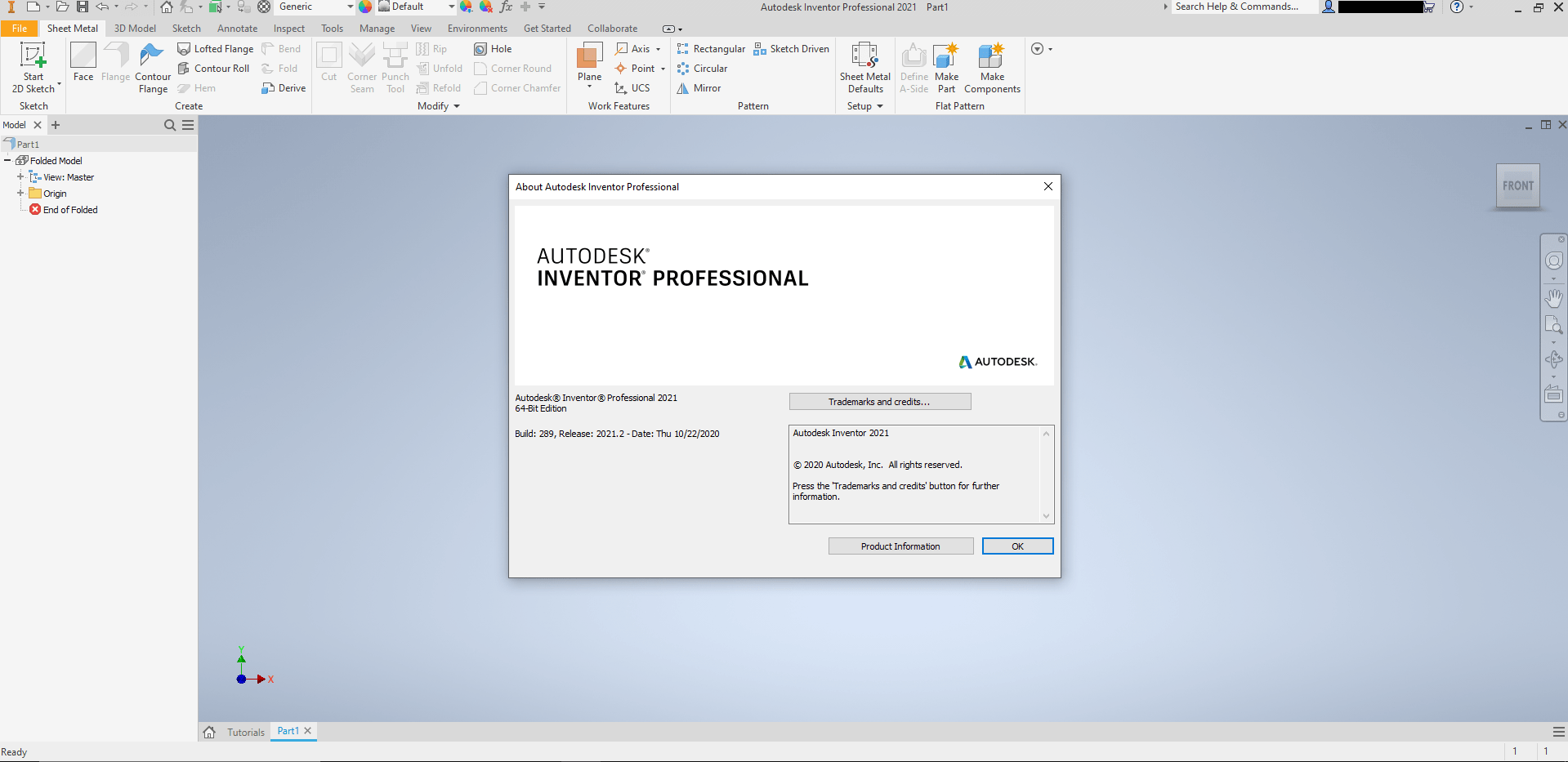Select the Full Navigation Wheel icon
Viewport: 1568px width, 762px height.
[1553, 261]
